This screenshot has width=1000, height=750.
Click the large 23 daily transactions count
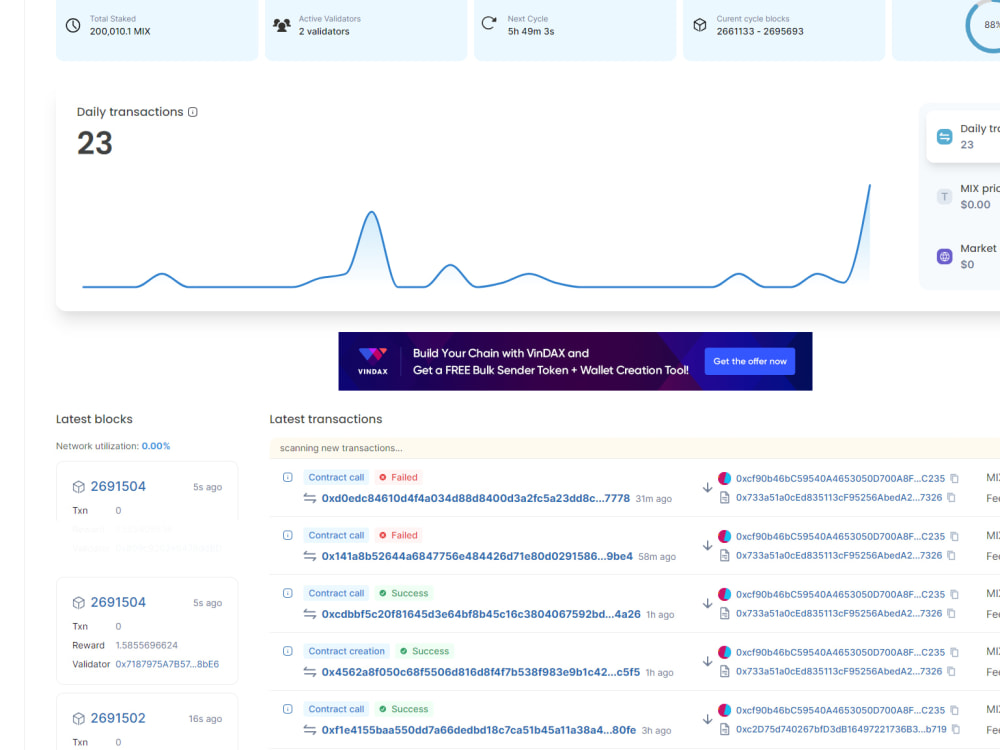click(x=95, y=143)
